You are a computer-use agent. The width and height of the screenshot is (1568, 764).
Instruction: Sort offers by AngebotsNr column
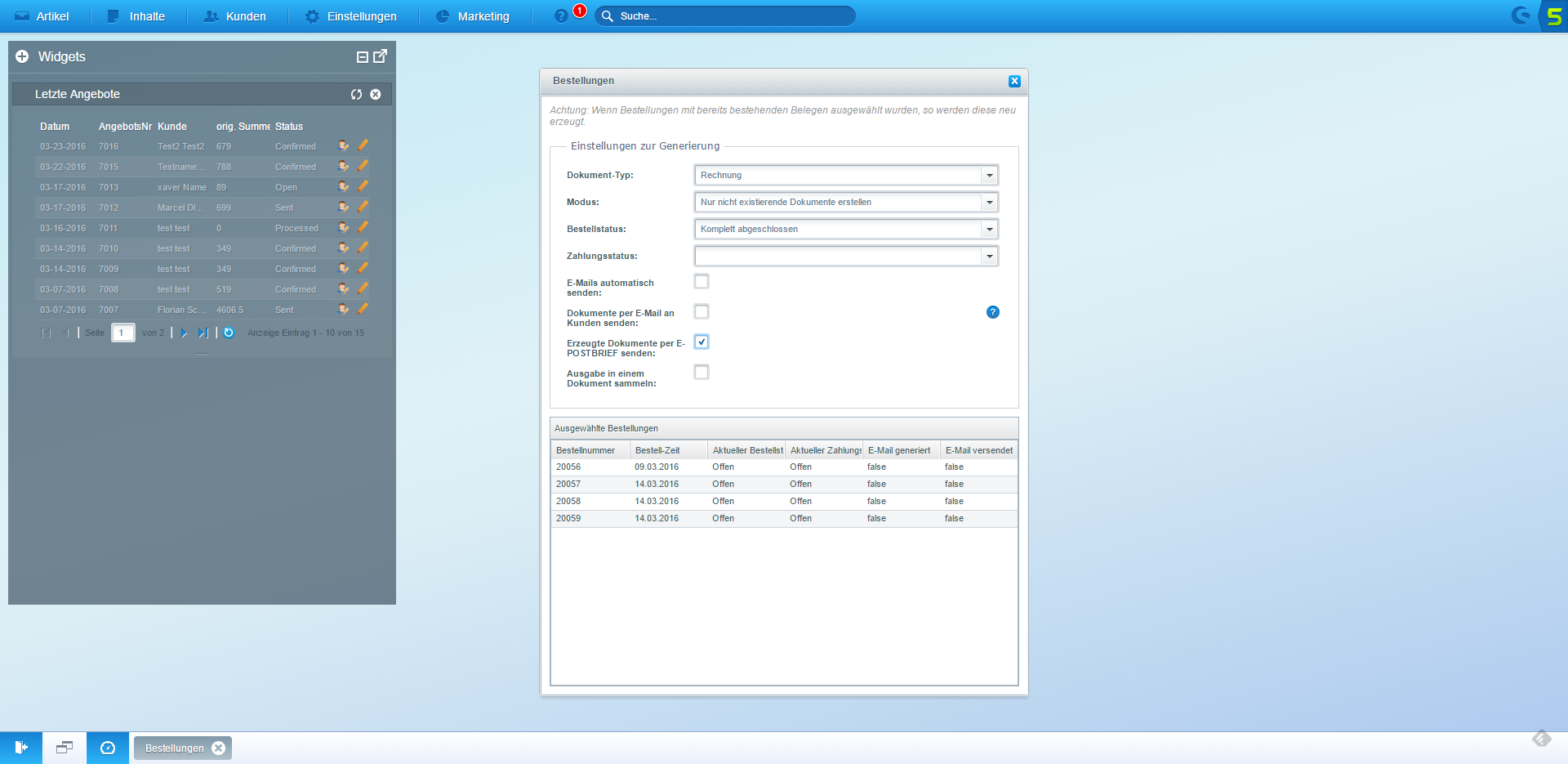(x=125, y=127)
